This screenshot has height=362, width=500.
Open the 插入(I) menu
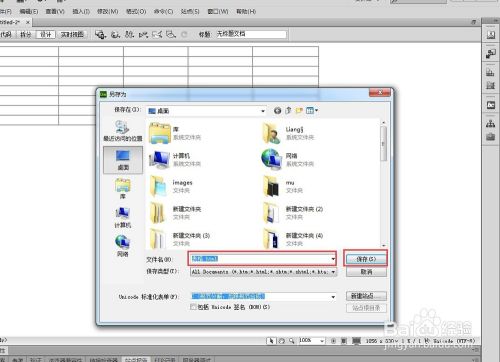(81, 12)
